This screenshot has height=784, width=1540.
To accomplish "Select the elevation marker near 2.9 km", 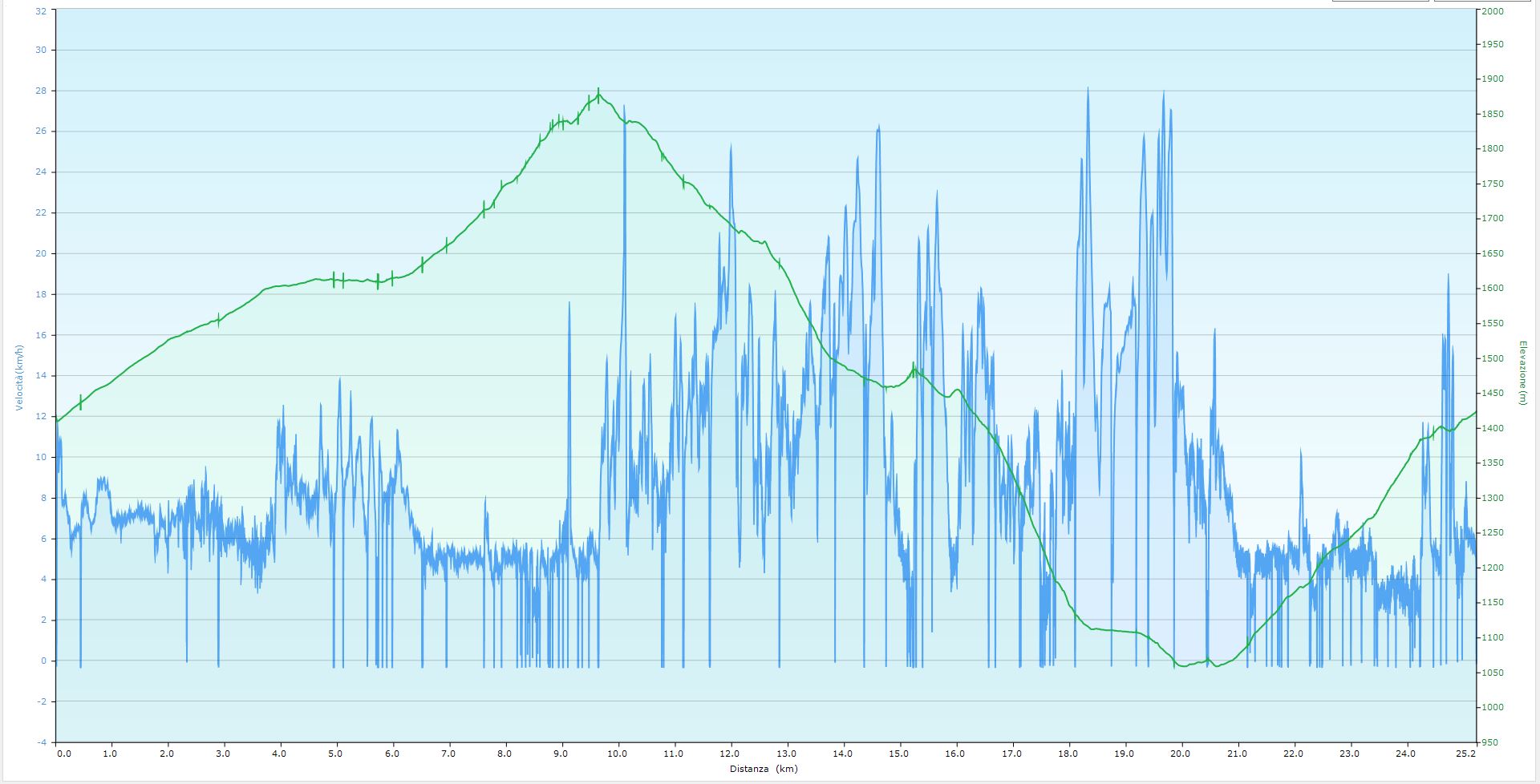I will pyautogui.click(x=218, y=321).
